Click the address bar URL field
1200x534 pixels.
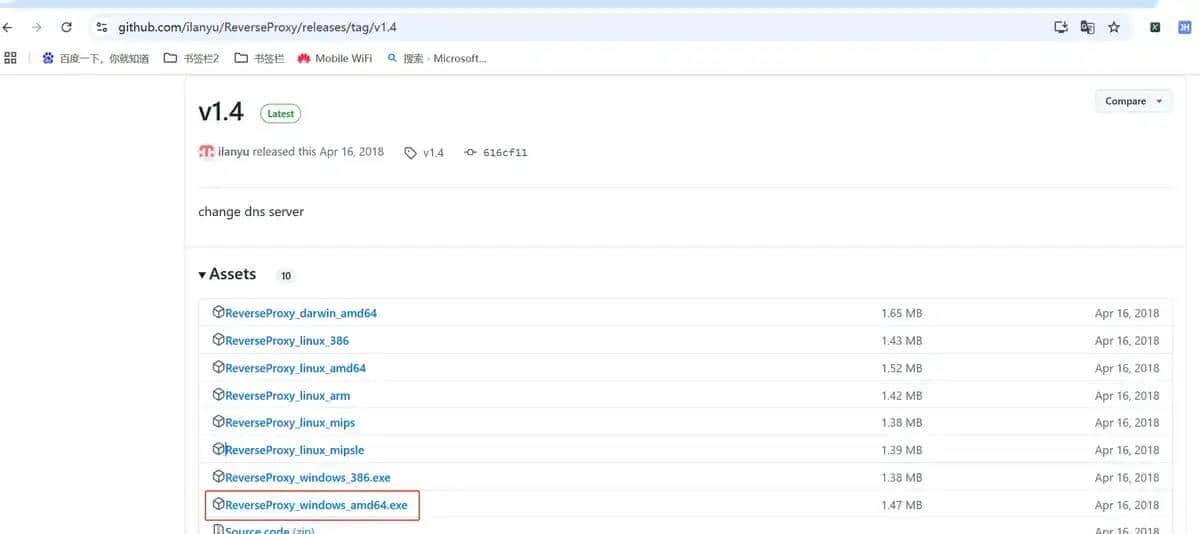click(x=500, y=27)
